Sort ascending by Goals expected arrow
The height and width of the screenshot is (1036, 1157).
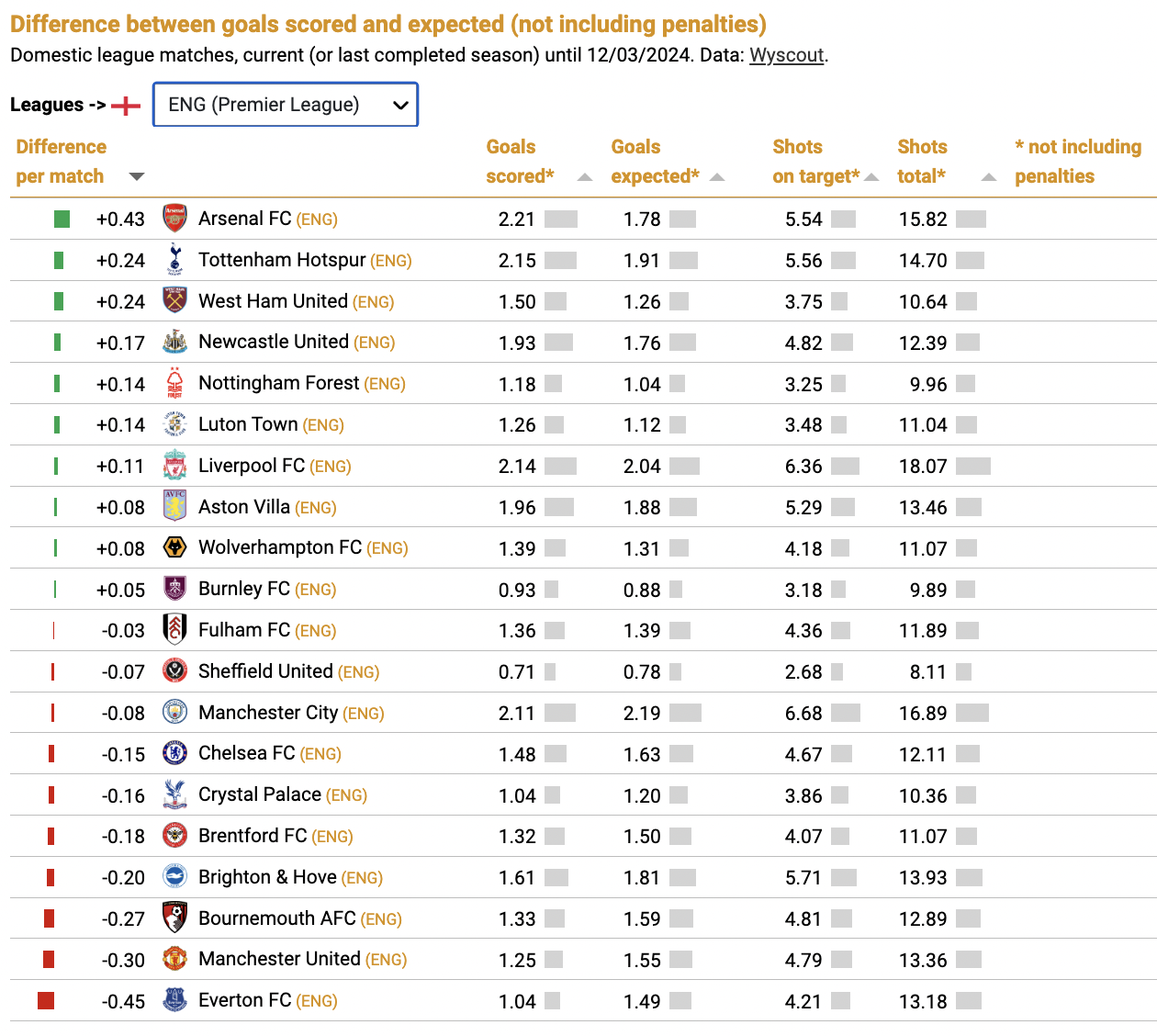pyautogui.click(x=718, y=177)
